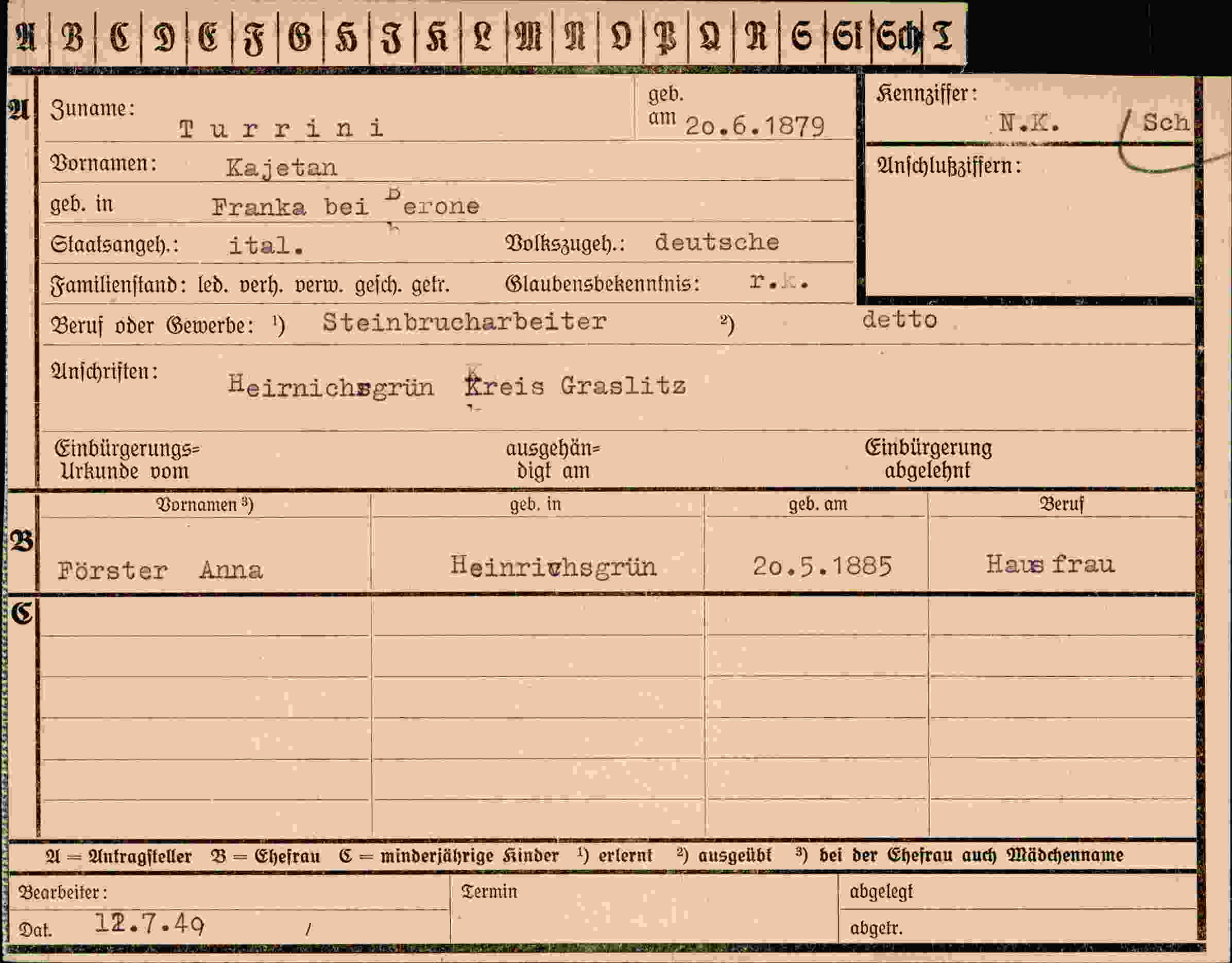Image resolution: width=1232 pixels, height=963 pixels.
Task: Click legend text 'A = Antragsteller'
Action: coord(118,856)
